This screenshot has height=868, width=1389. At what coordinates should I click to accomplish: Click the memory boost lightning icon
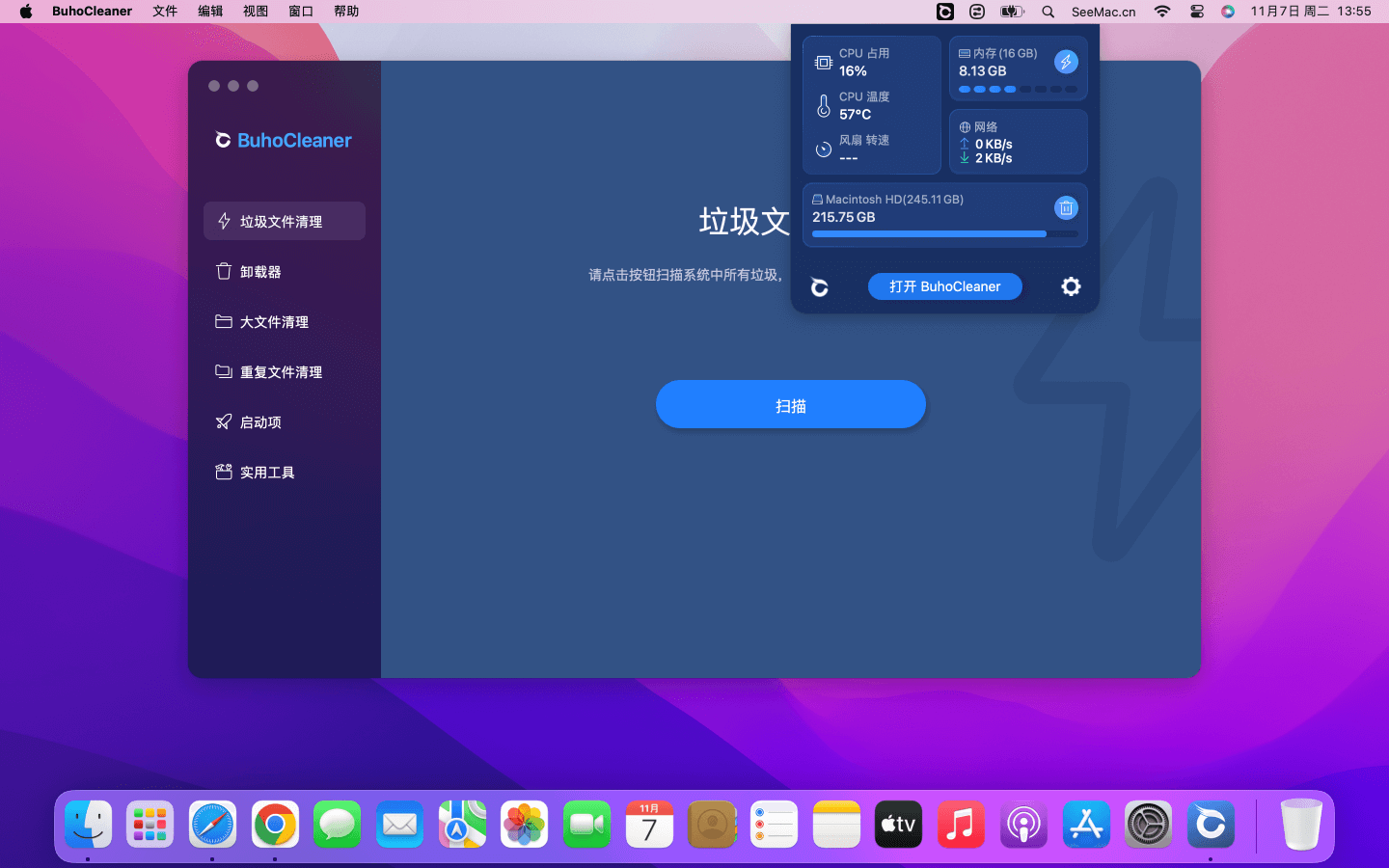(1066, 62)
